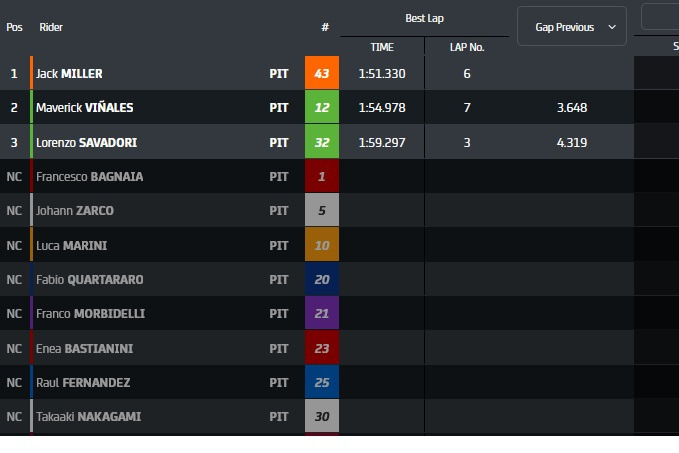Click PIT status for Maverick Viñales
Image resolution: width=679 pixels, height=453 pixels.
pos(279,107)
